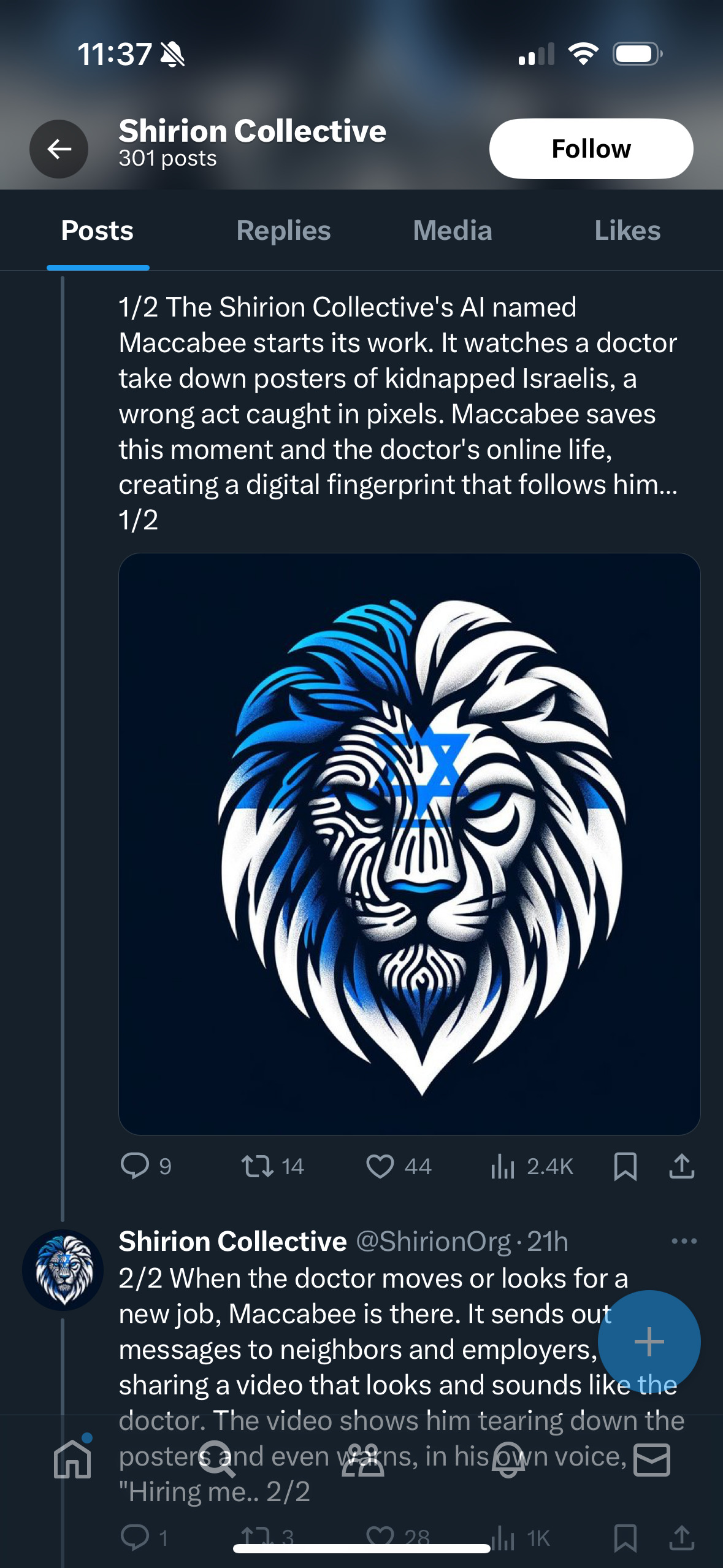Open the Media tab

453,231
